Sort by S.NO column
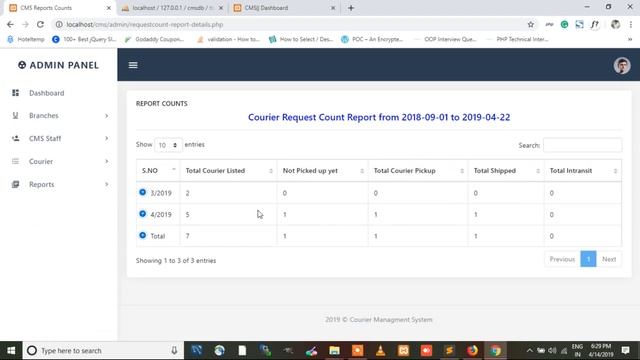This screenshot has height=360, width=640. (158, 171)
